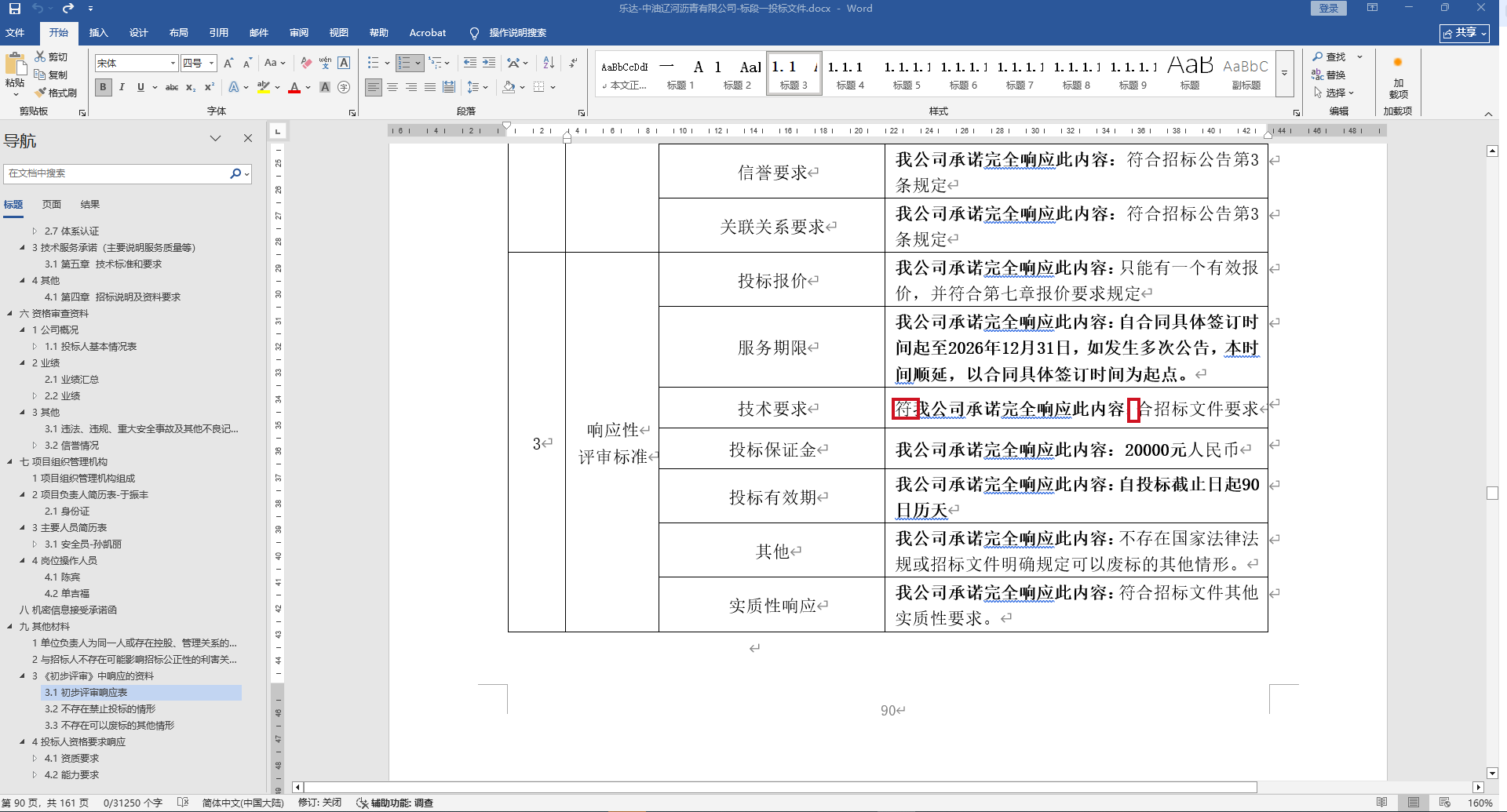Click the Redo arrow in Quick Access Toolbar
This screenshot has width=1507, height=812.
(x=68, y=9)
